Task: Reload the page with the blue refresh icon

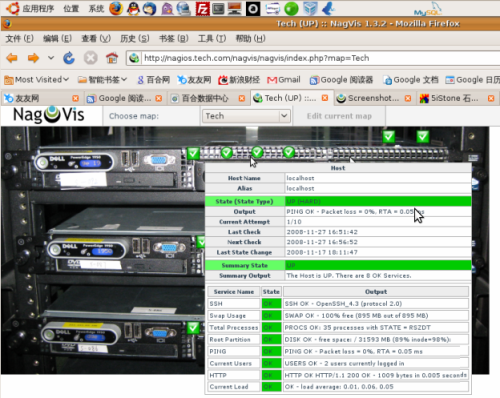Action: [x=69, y=58]
